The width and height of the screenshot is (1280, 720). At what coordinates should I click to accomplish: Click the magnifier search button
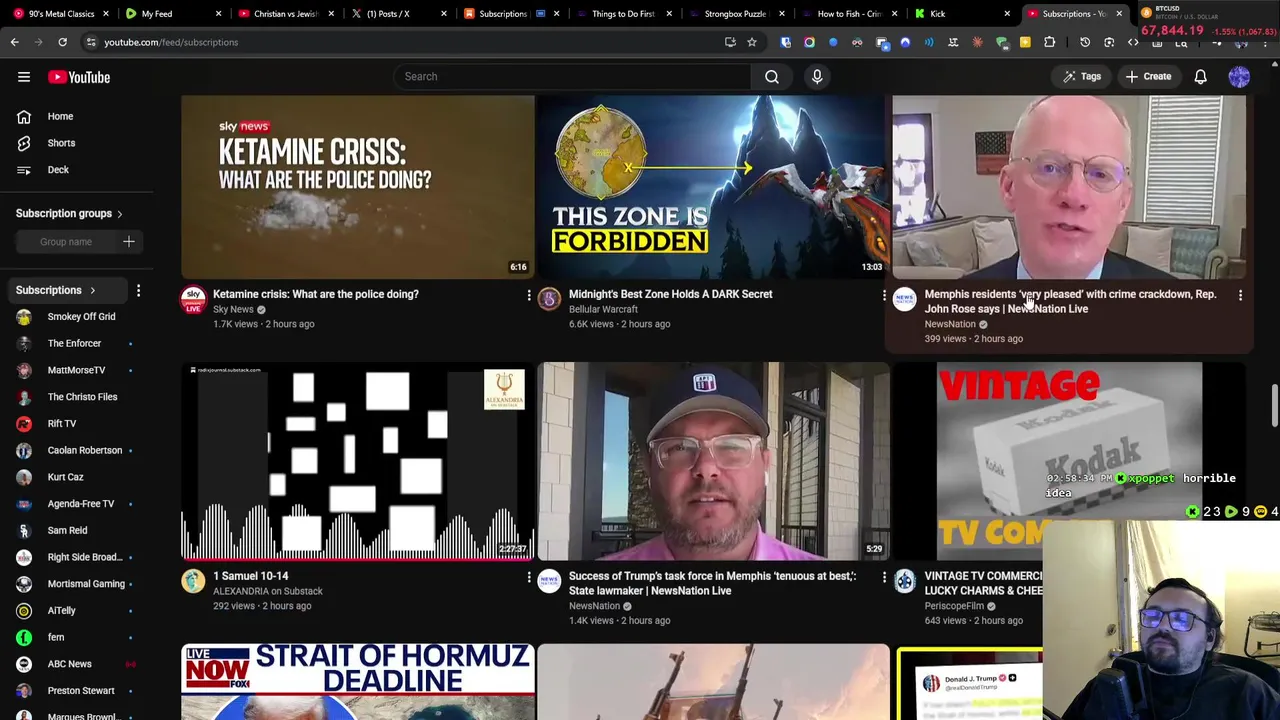point(772,76)
